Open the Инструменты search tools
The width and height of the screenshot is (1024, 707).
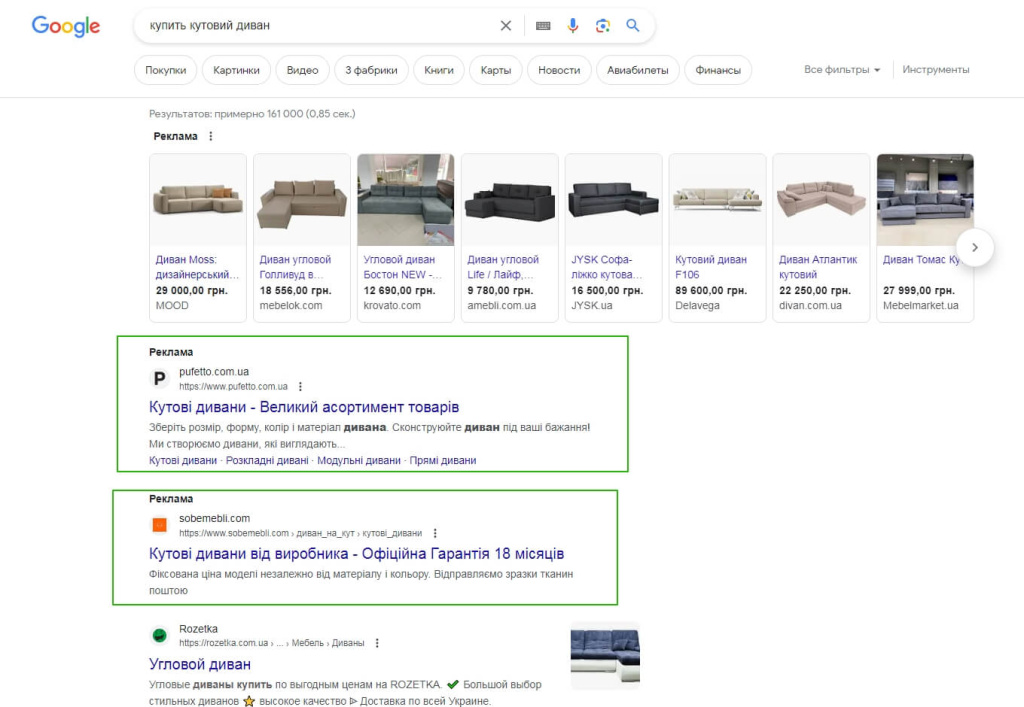point(936,69)
